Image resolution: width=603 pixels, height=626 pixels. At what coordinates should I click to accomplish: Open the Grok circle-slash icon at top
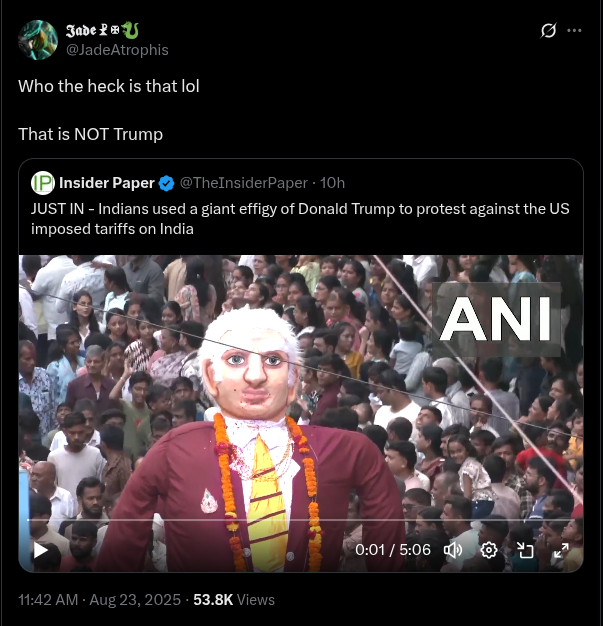click(x=548, y=30)
